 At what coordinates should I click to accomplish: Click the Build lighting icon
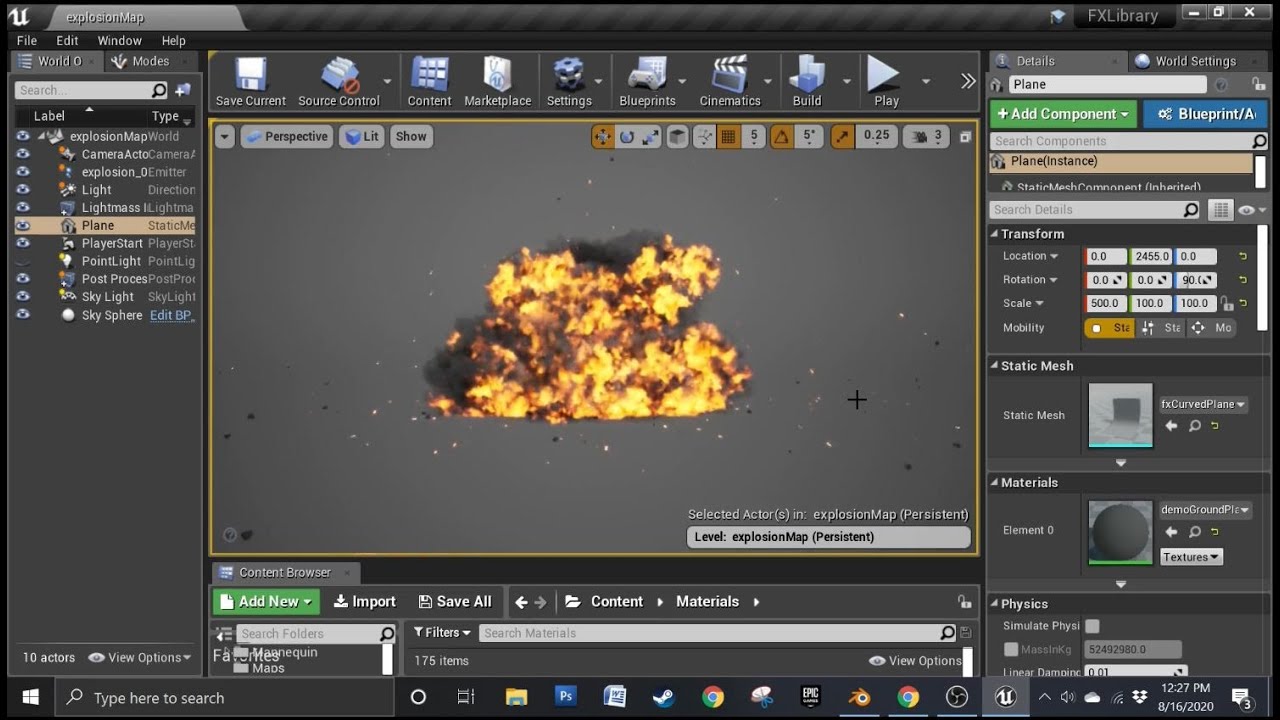[x=806, y=81]
